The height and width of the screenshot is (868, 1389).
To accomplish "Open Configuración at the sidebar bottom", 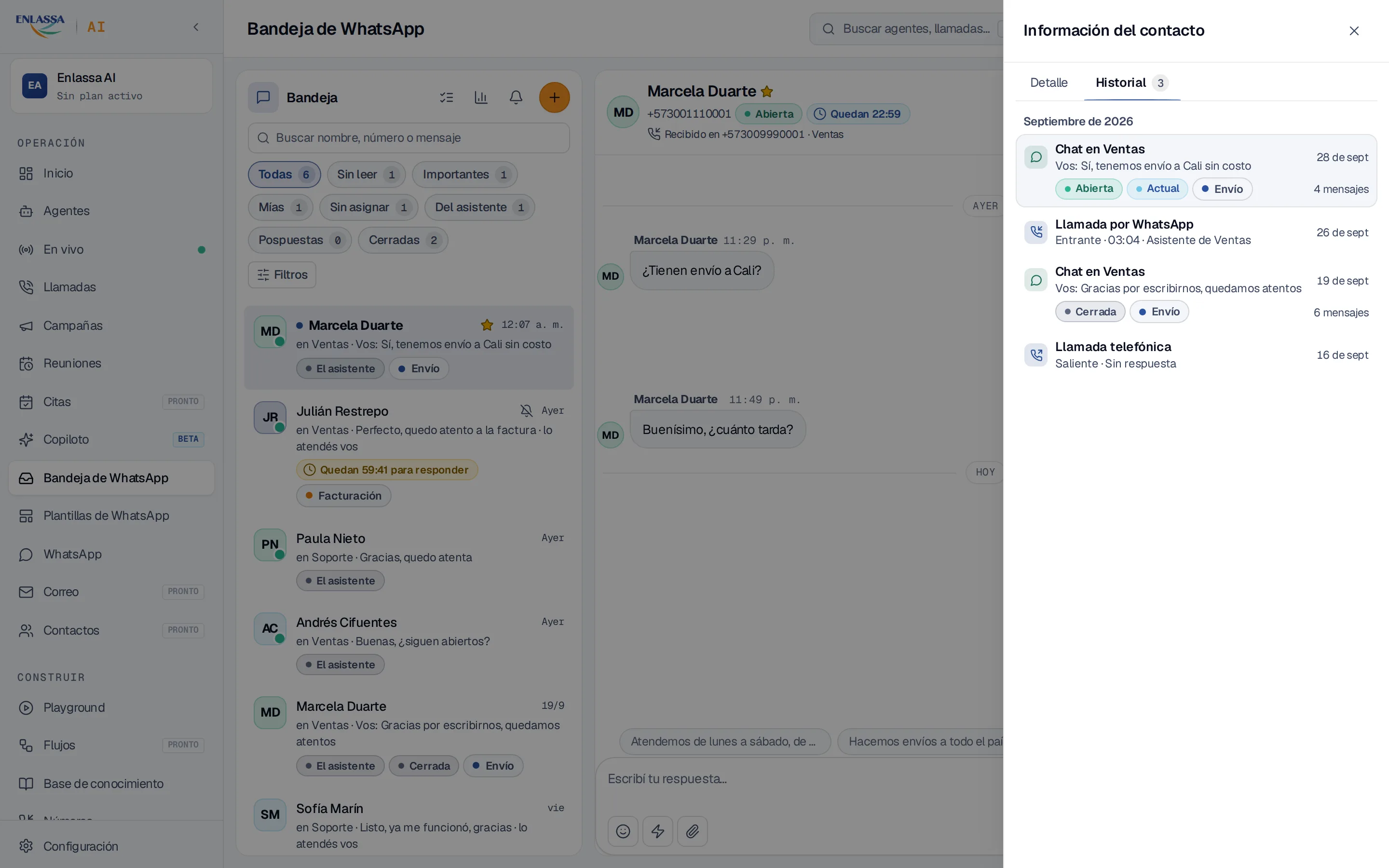I will (x=111, y=846).
